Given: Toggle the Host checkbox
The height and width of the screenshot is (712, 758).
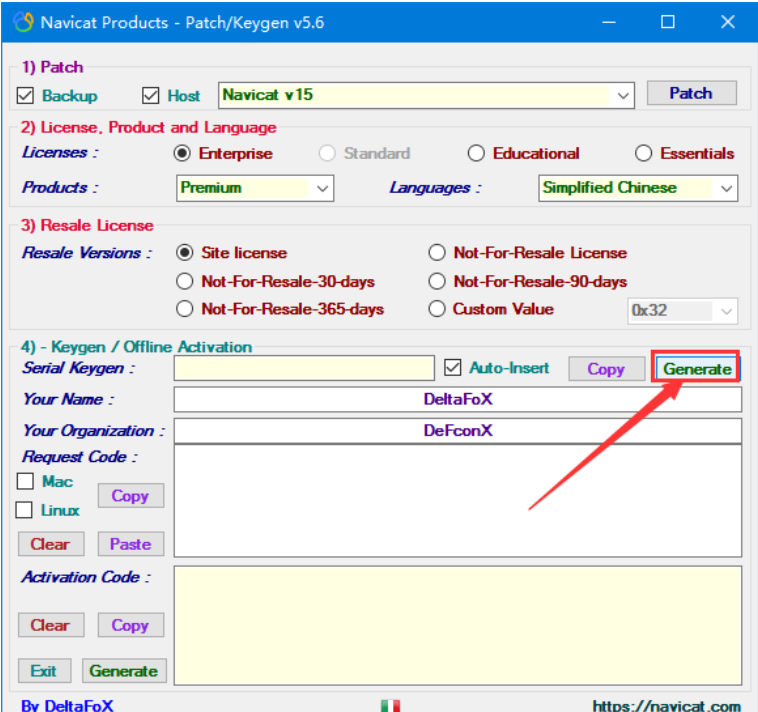Looking at the screenshot, I should [x=150, y=96].
